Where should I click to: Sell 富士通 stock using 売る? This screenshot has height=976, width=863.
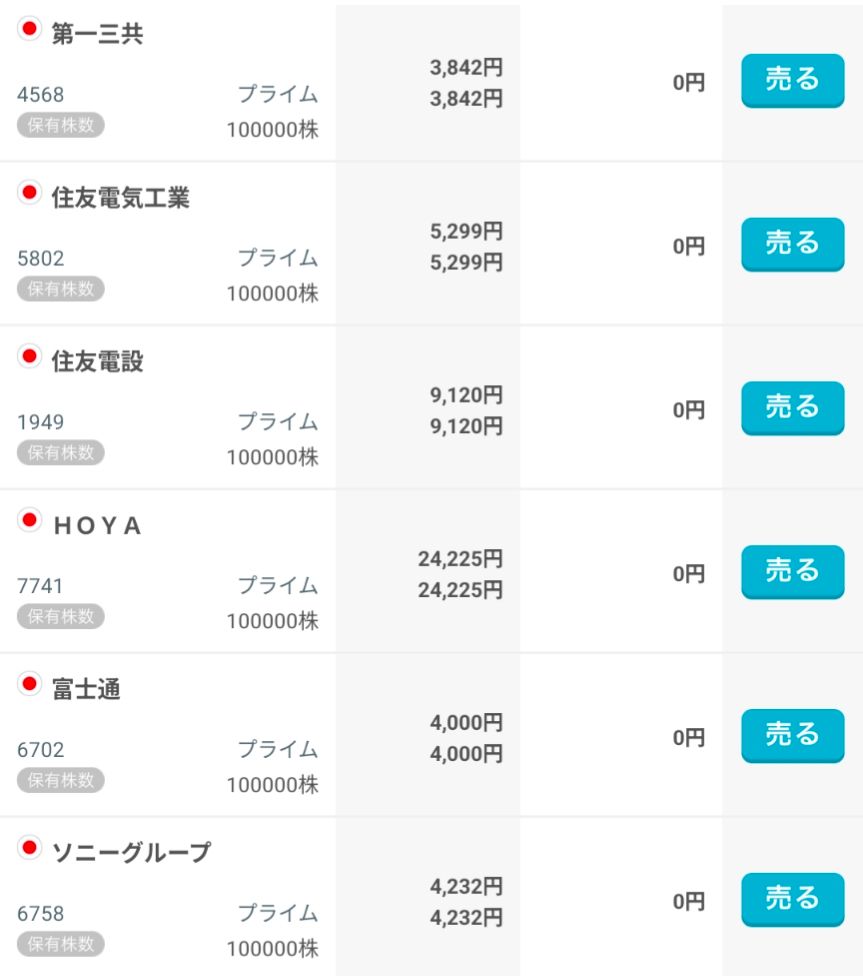pos(792,736)
